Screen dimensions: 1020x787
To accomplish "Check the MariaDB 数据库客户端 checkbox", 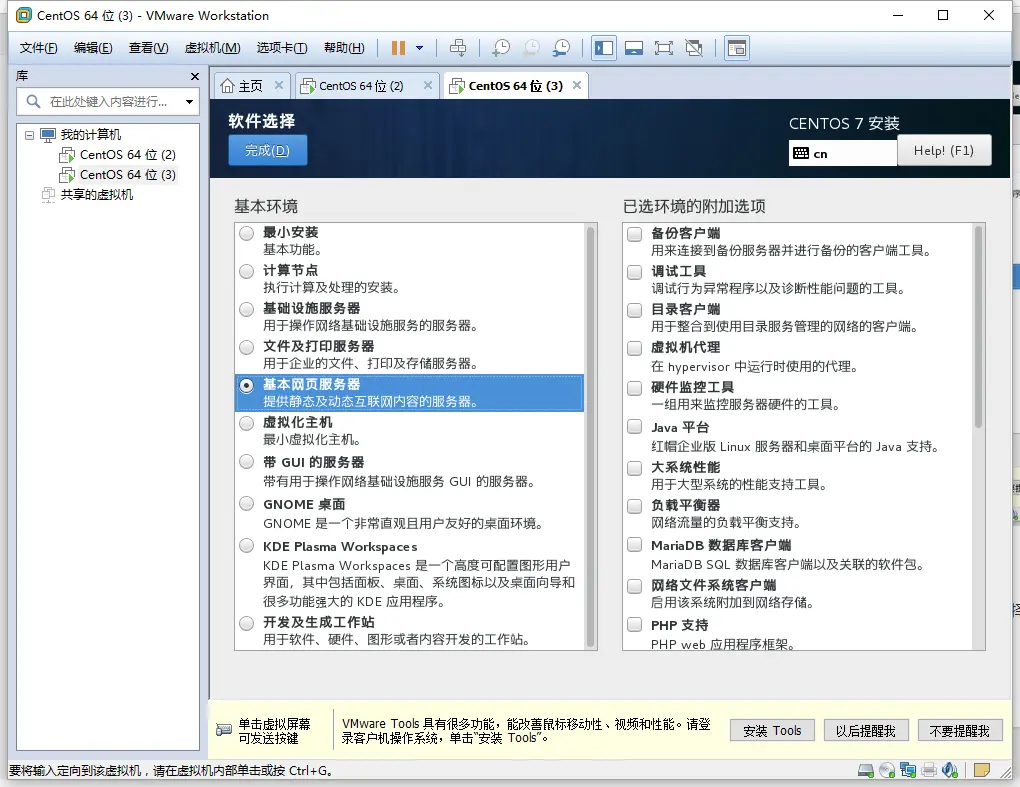I will [634, 544].
